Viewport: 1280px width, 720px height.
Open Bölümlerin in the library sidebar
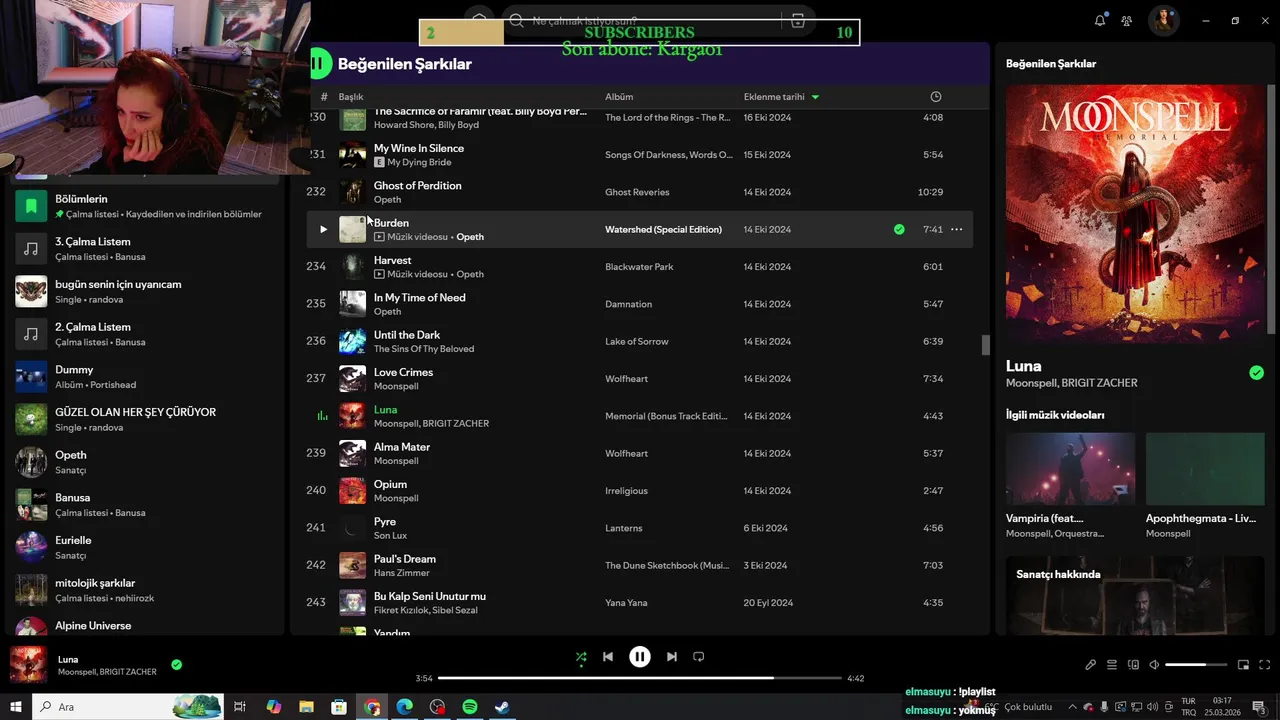coord(145,206)
